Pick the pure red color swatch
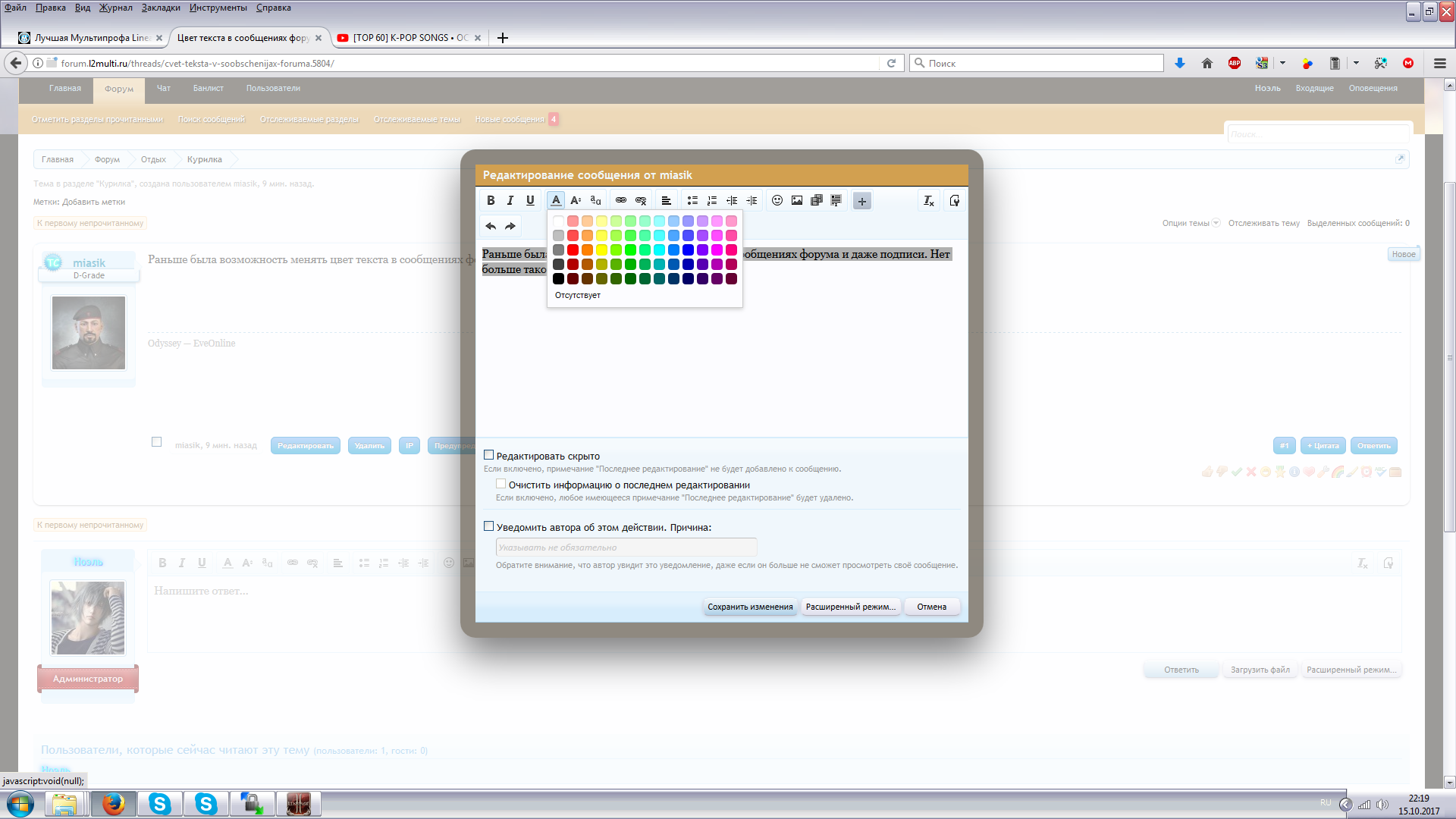 pyautogui.click(x=573, y=249)
